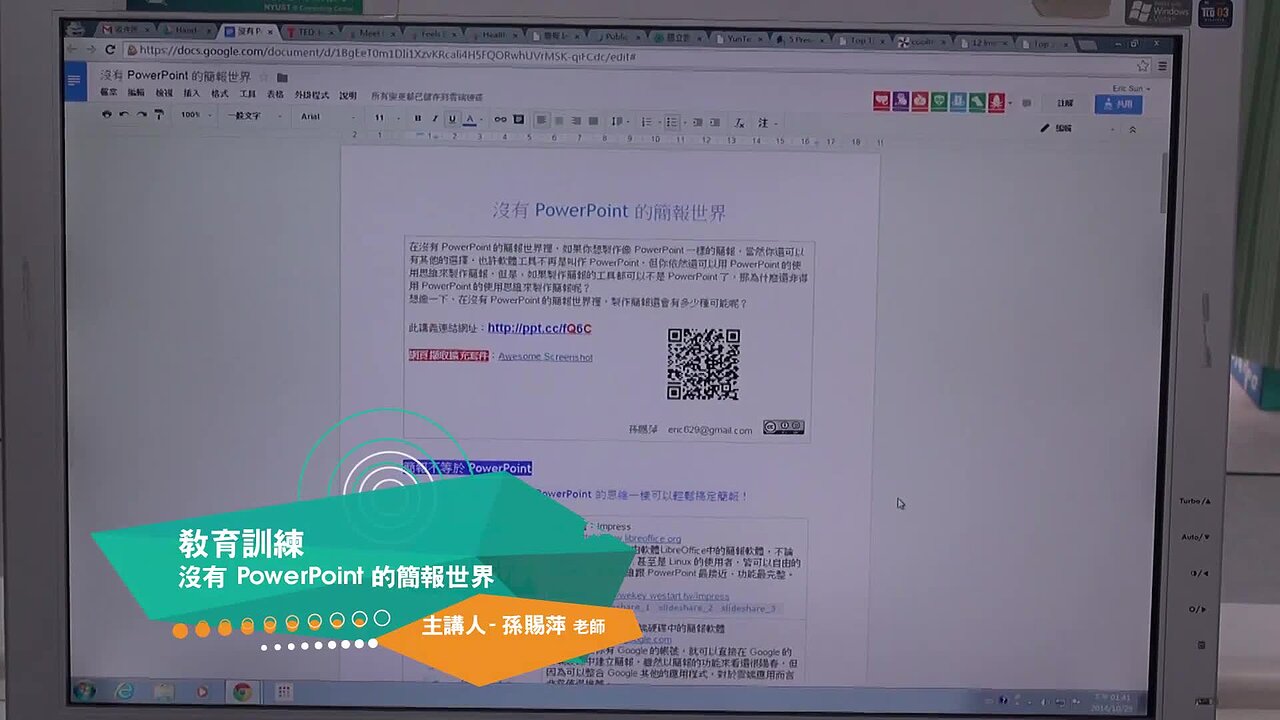1280x720 pixels.
Task: Click the print icon in the toolbar
Action: coord(107,115)
